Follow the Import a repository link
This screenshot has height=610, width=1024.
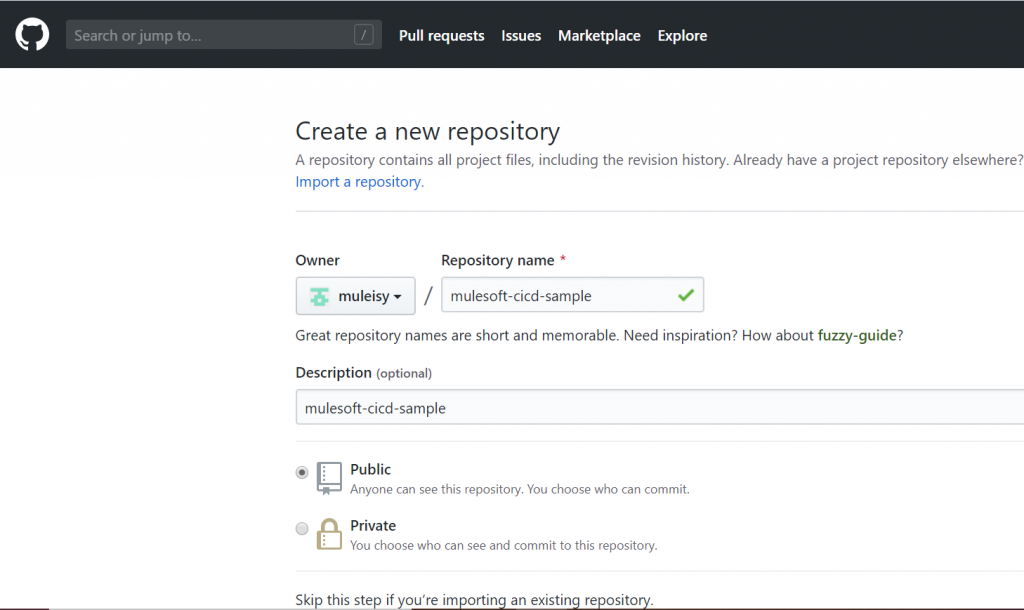pos(359,182)
